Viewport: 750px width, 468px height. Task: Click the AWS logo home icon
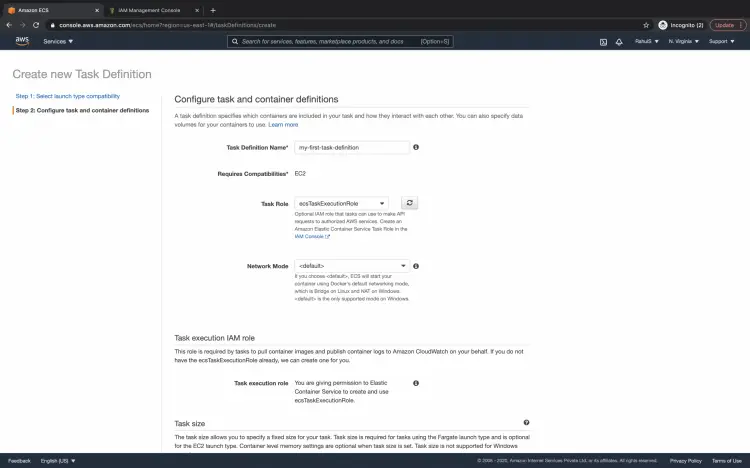(22, 41)
